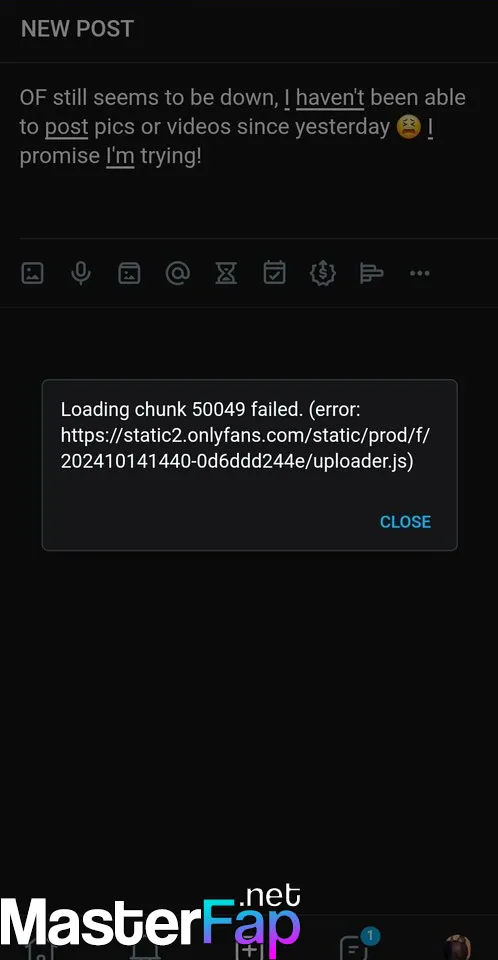498x960 pixels.
Task: Tap the plus new-post icon in the bottom nav
Action: (251, 948)
